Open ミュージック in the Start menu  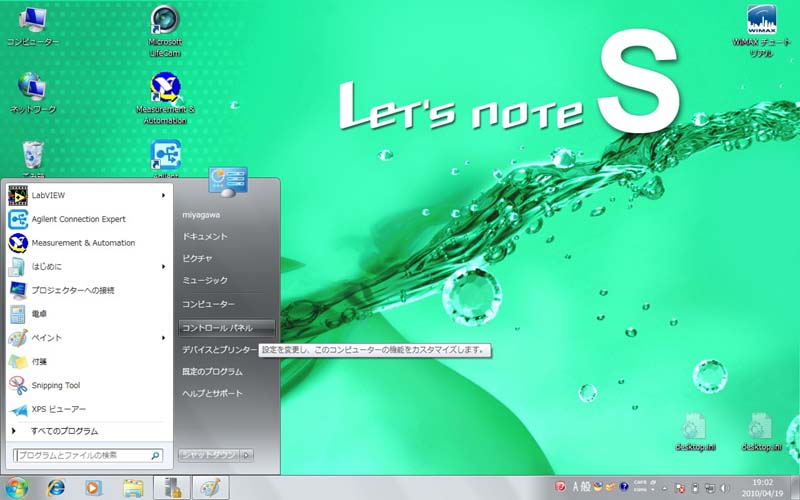pos(205,280)
